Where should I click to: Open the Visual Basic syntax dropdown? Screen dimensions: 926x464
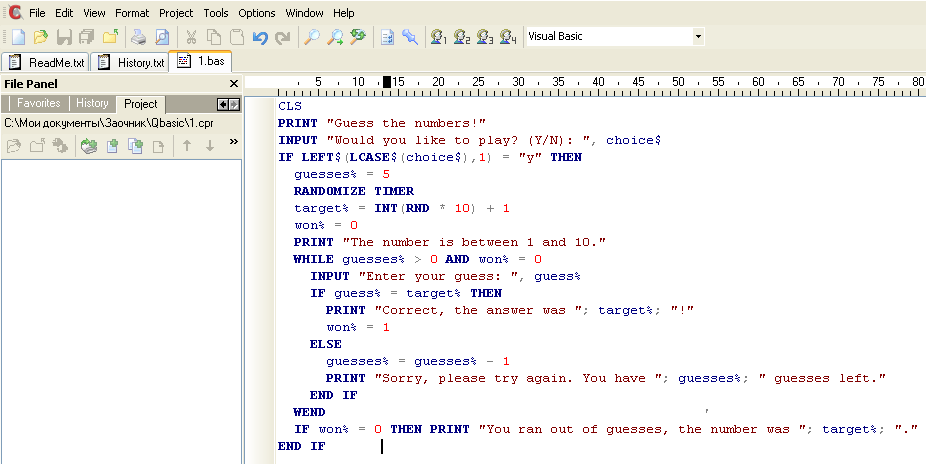(699, 37)
